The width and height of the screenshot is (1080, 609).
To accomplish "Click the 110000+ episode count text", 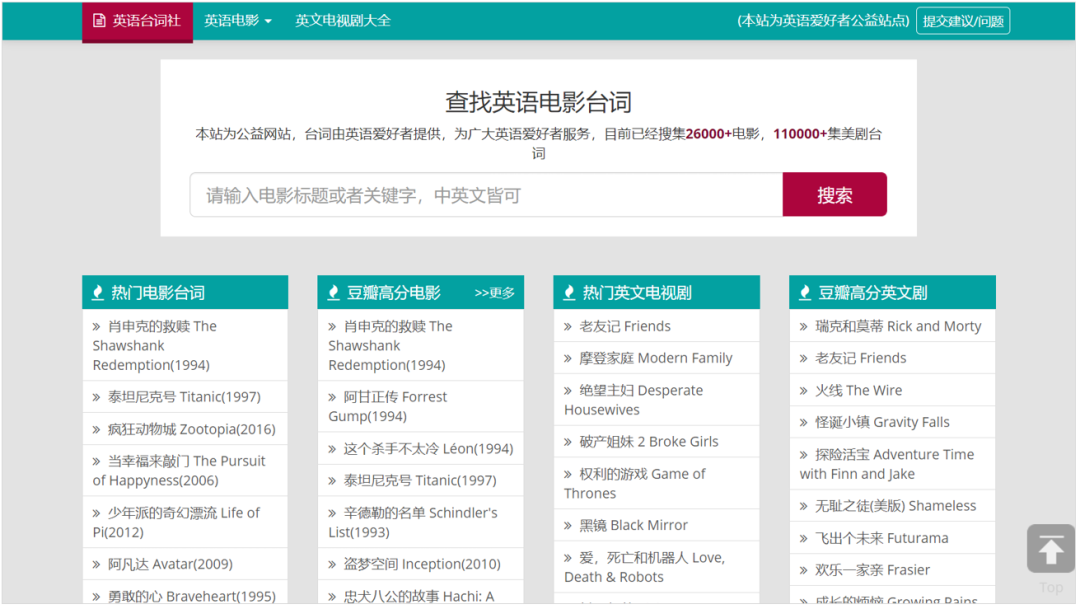I will [800, 134].
